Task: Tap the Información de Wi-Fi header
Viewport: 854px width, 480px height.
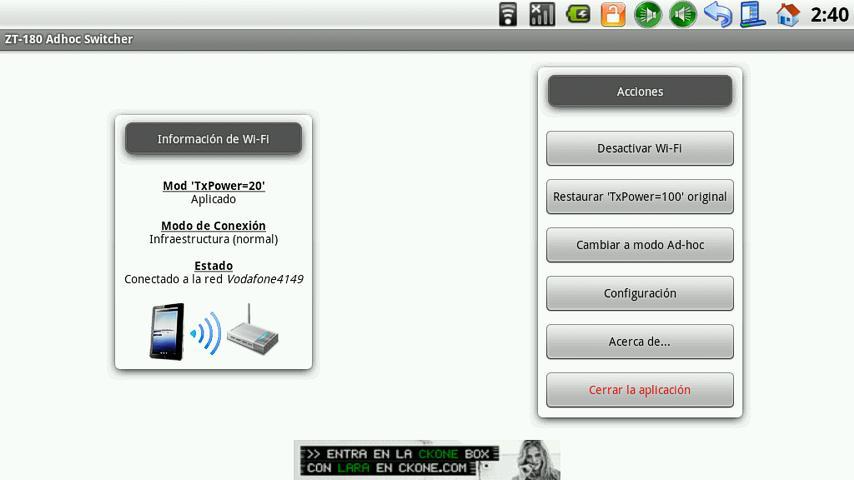Action: [213, 139]
